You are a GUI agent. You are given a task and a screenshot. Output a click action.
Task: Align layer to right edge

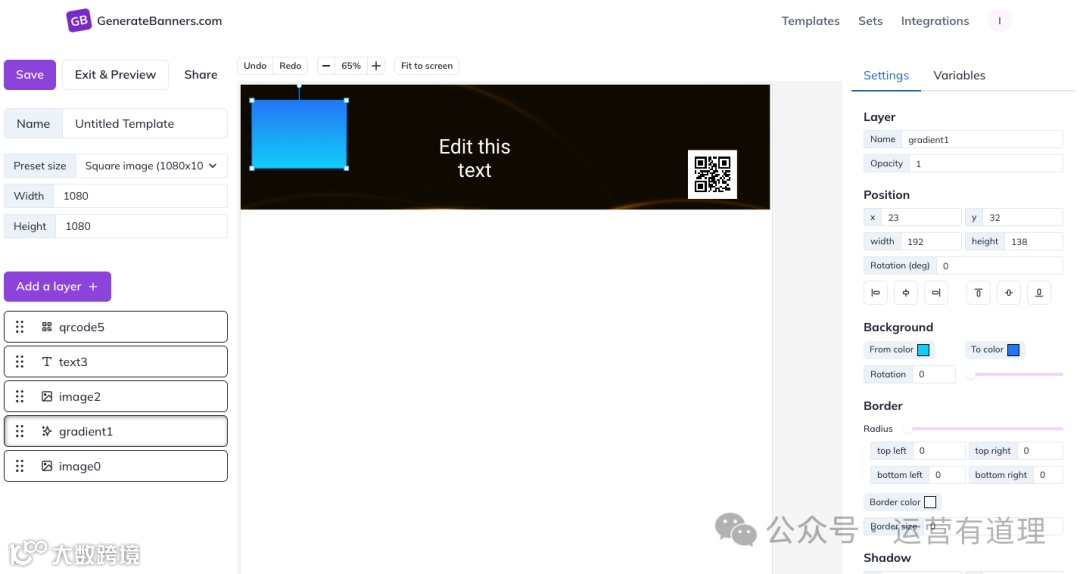click(936, 293)
